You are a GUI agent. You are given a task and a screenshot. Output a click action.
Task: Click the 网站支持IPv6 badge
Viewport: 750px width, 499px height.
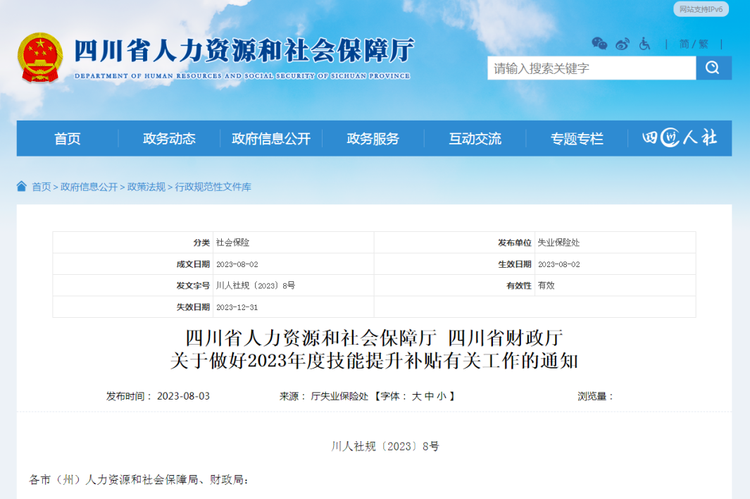click(701, 9)
